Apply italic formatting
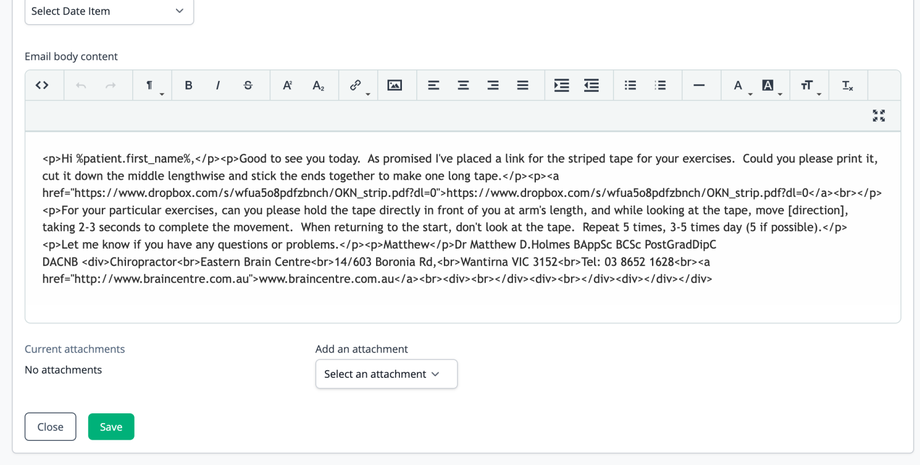The height and width of the screenshot is (465, 920). [218, 86]
